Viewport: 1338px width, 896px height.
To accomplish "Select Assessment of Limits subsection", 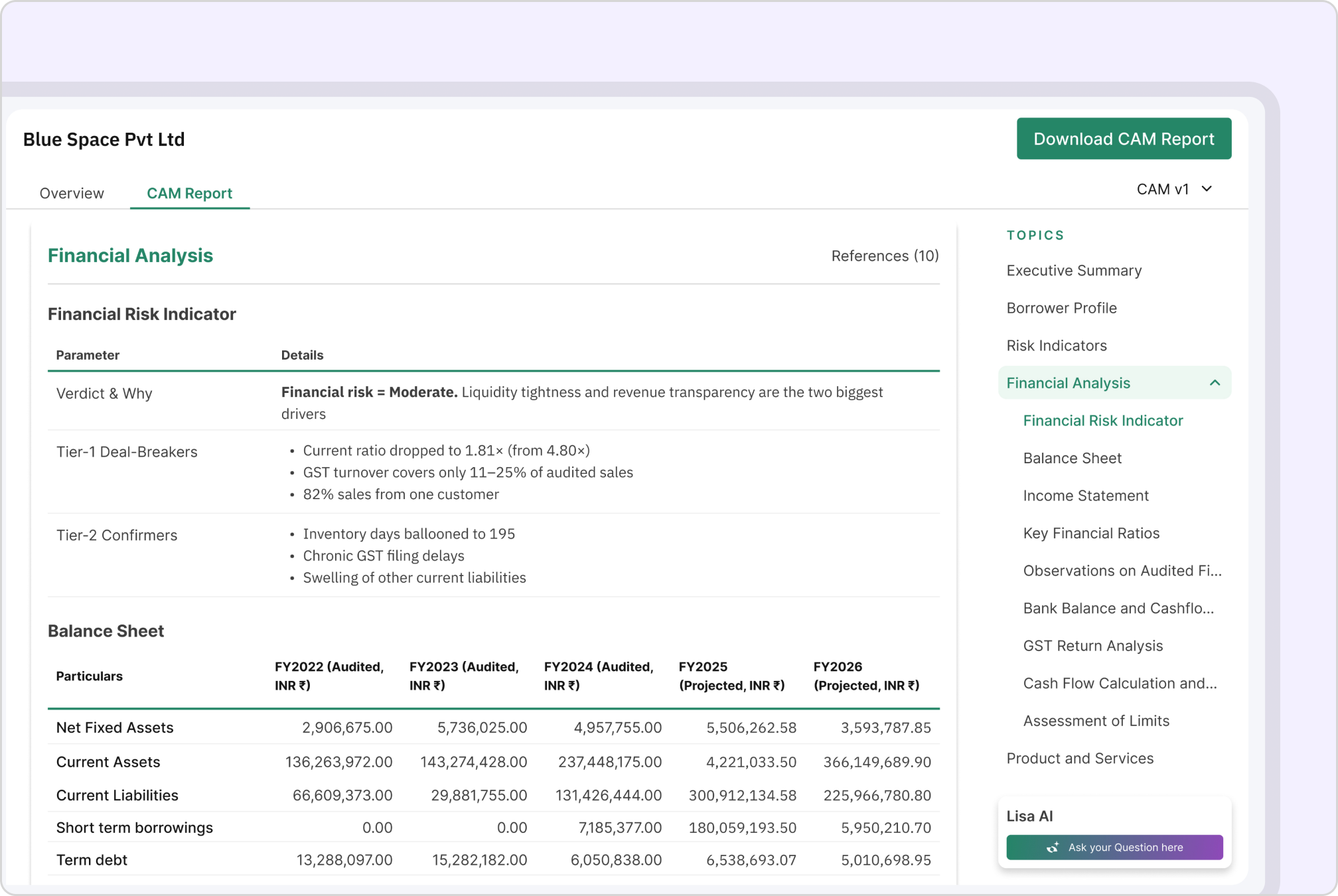I will [1096, 720].
